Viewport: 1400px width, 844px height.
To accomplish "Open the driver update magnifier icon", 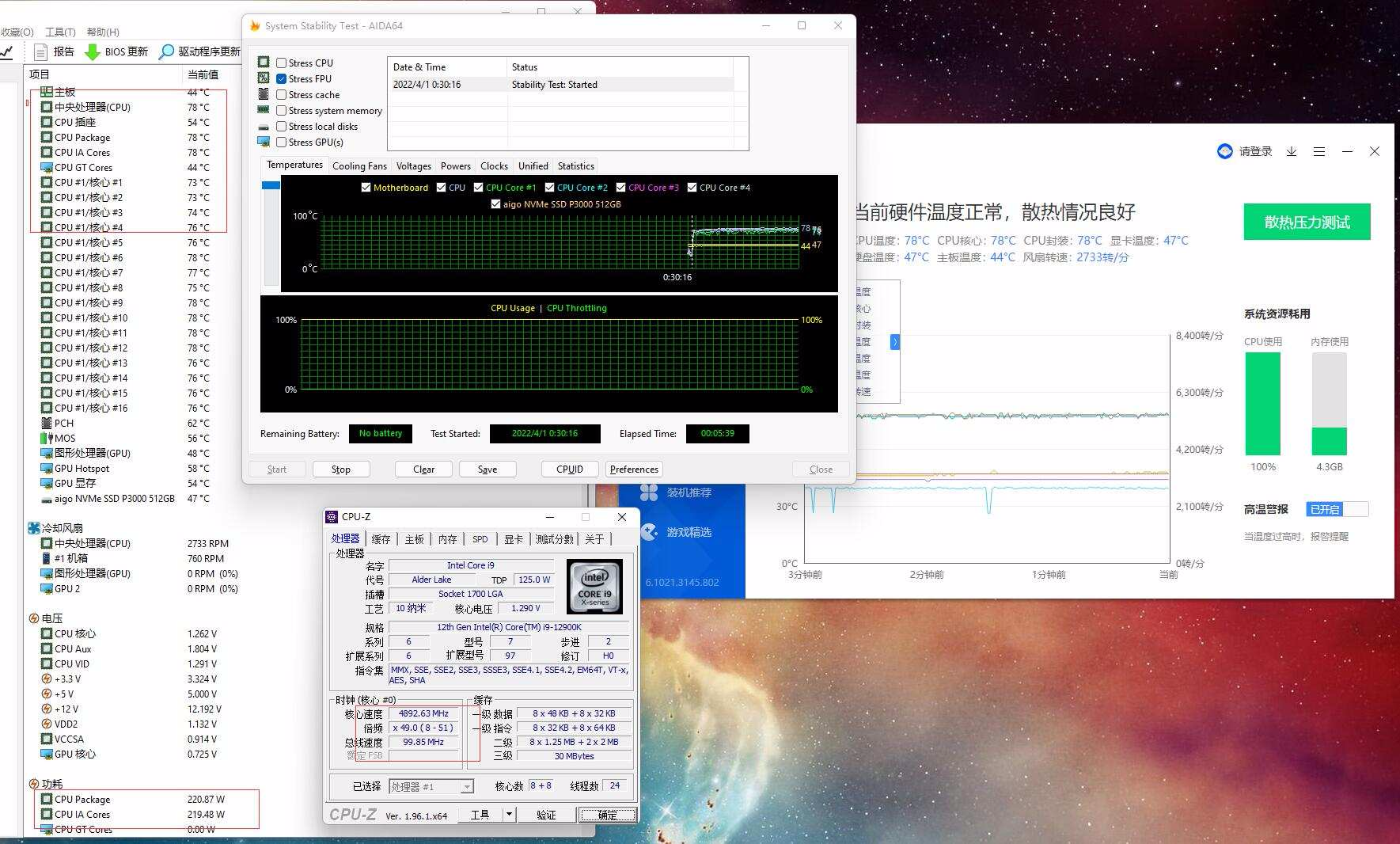I will coord(166,51).
